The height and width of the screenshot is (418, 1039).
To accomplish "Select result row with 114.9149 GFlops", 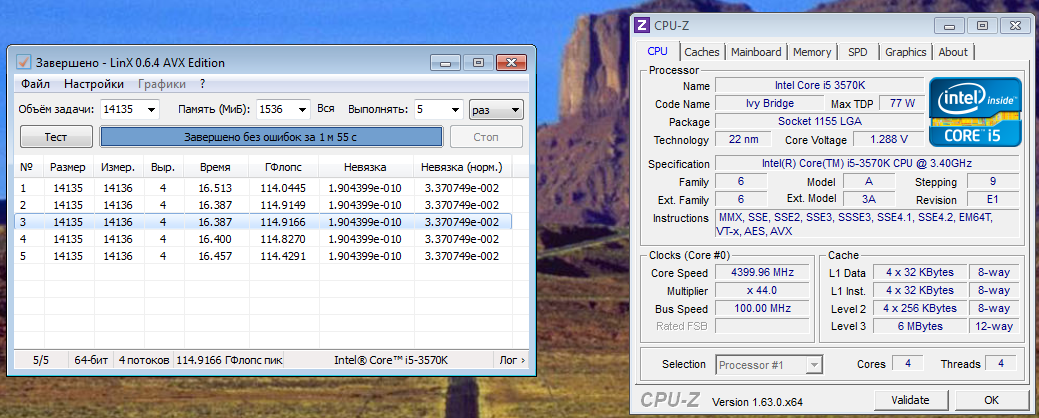I will tap(263, 205).
